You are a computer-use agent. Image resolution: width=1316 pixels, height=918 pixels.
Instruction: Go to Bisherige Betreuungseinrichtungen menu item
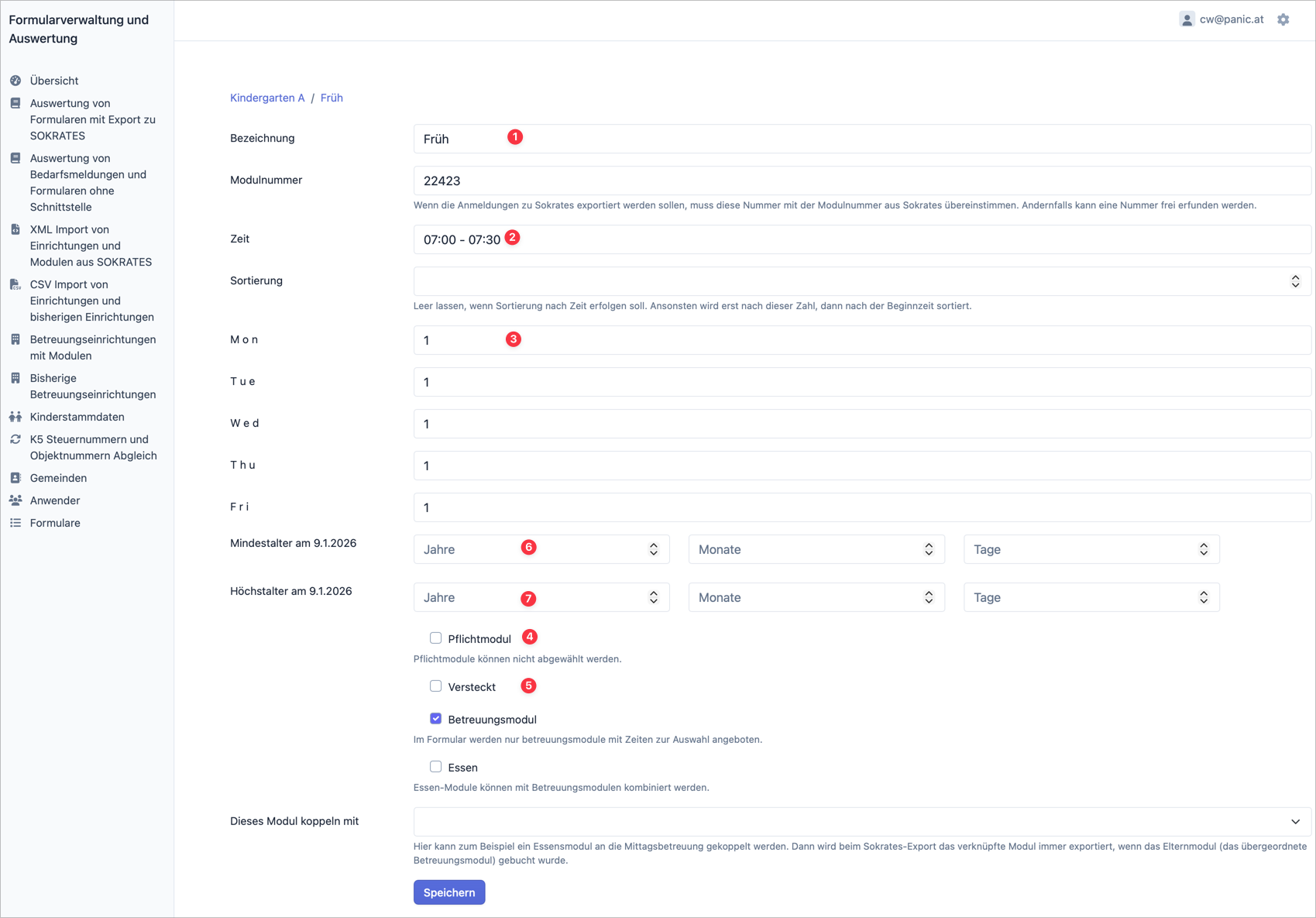(x=92, y=387)
